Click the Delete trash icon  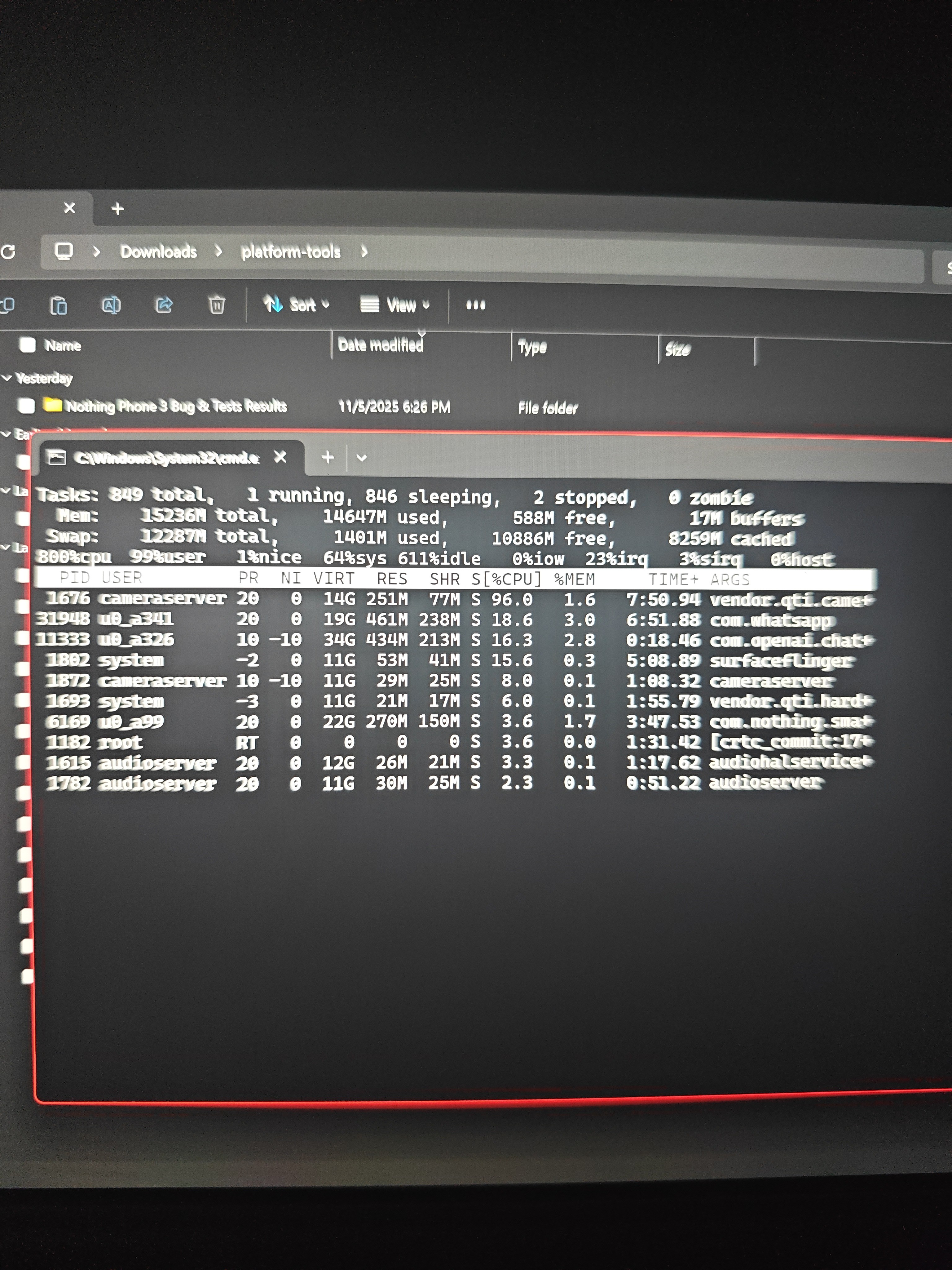tap(216, 305)
